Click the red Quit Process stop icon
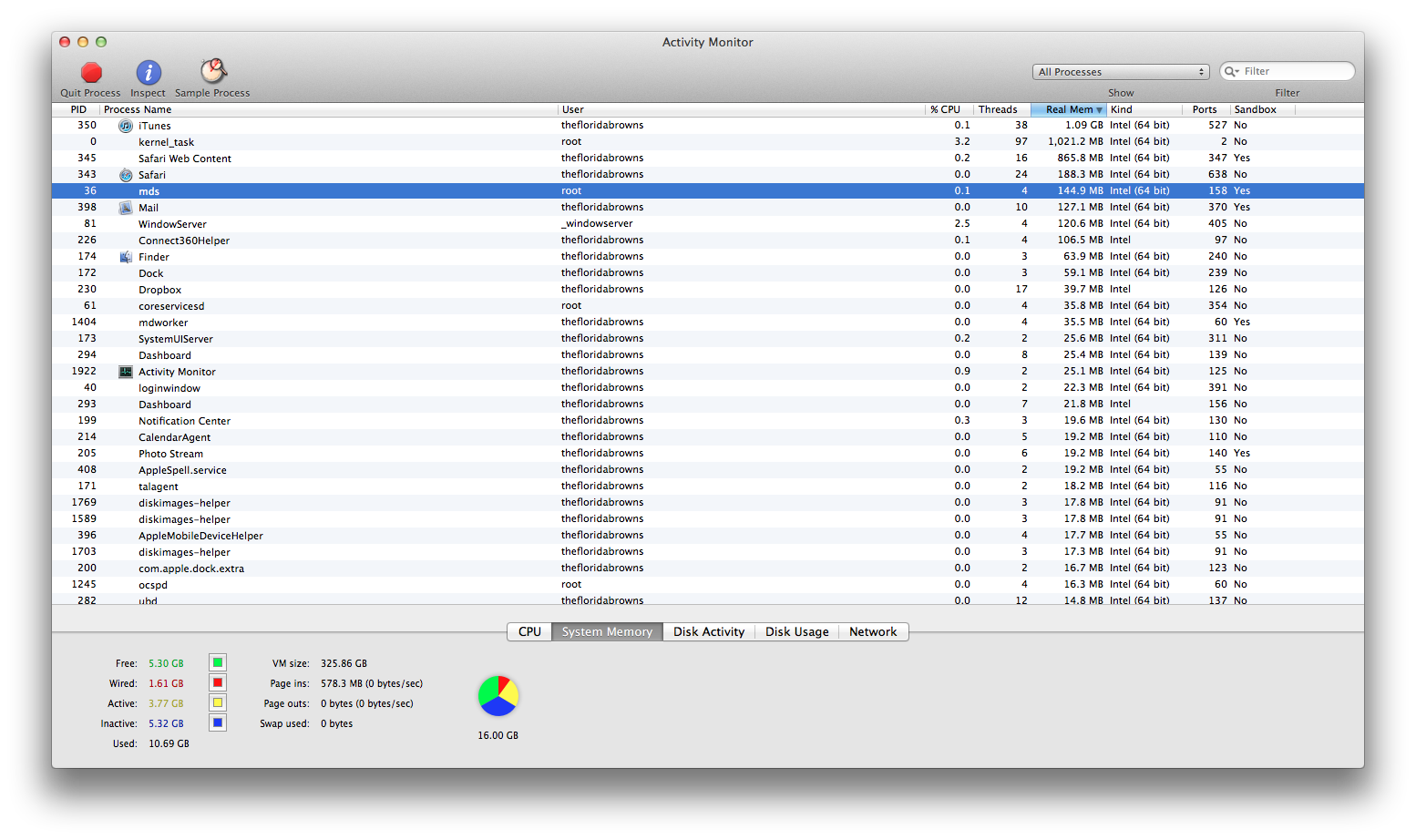This screenshot has height=840, width=1416. tap(91, 72)
